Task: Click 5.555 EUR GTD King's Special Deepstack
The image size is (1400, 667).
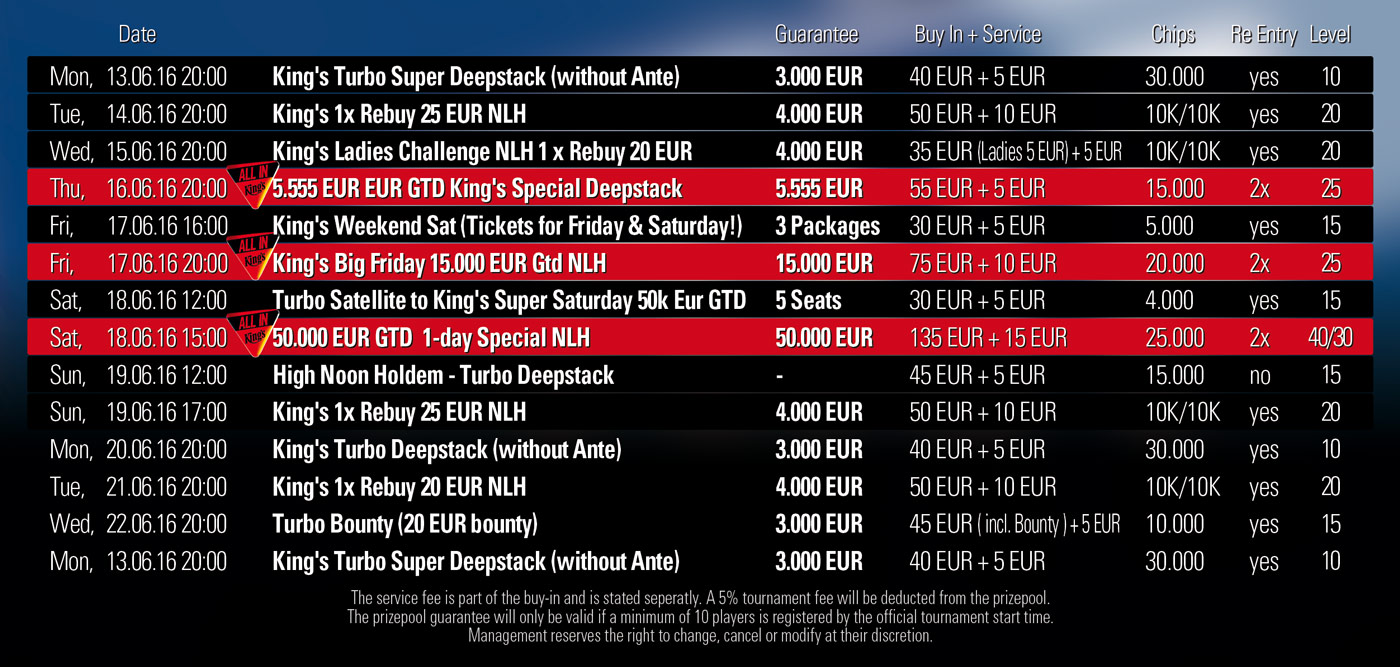Action: (477, 188)
